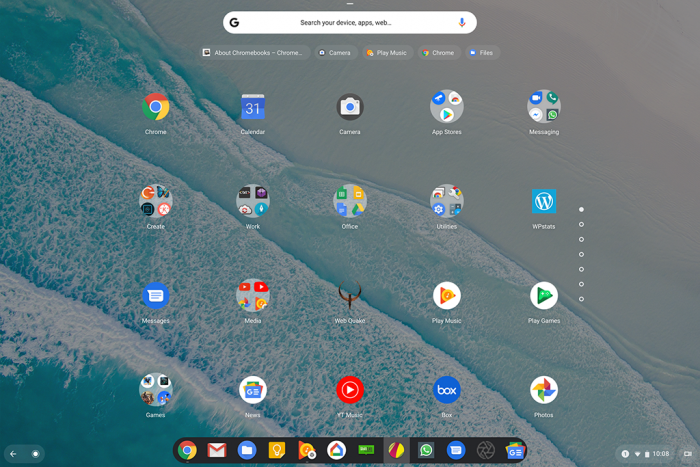Screen dimensions: 700x467
Task: Switch to the second launcher page dot
Action: [581, 224]
